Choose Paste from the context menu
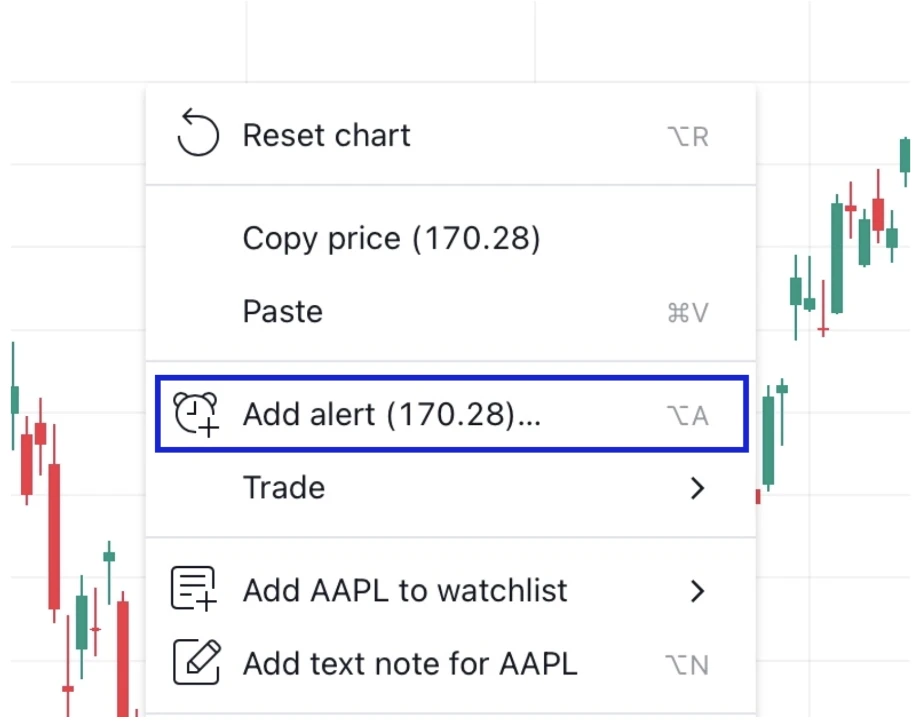920x725 pixels. point(282,311)
